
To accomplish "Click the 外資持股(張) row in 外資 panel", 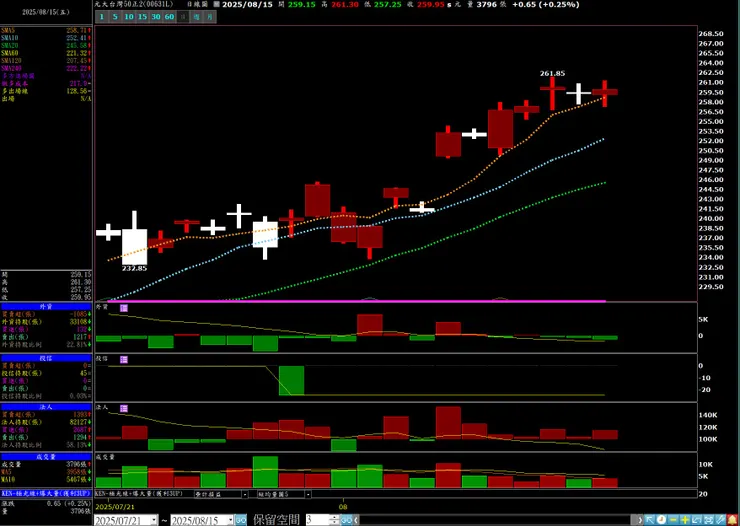I will pyautogui.click(x=46, y=322).
